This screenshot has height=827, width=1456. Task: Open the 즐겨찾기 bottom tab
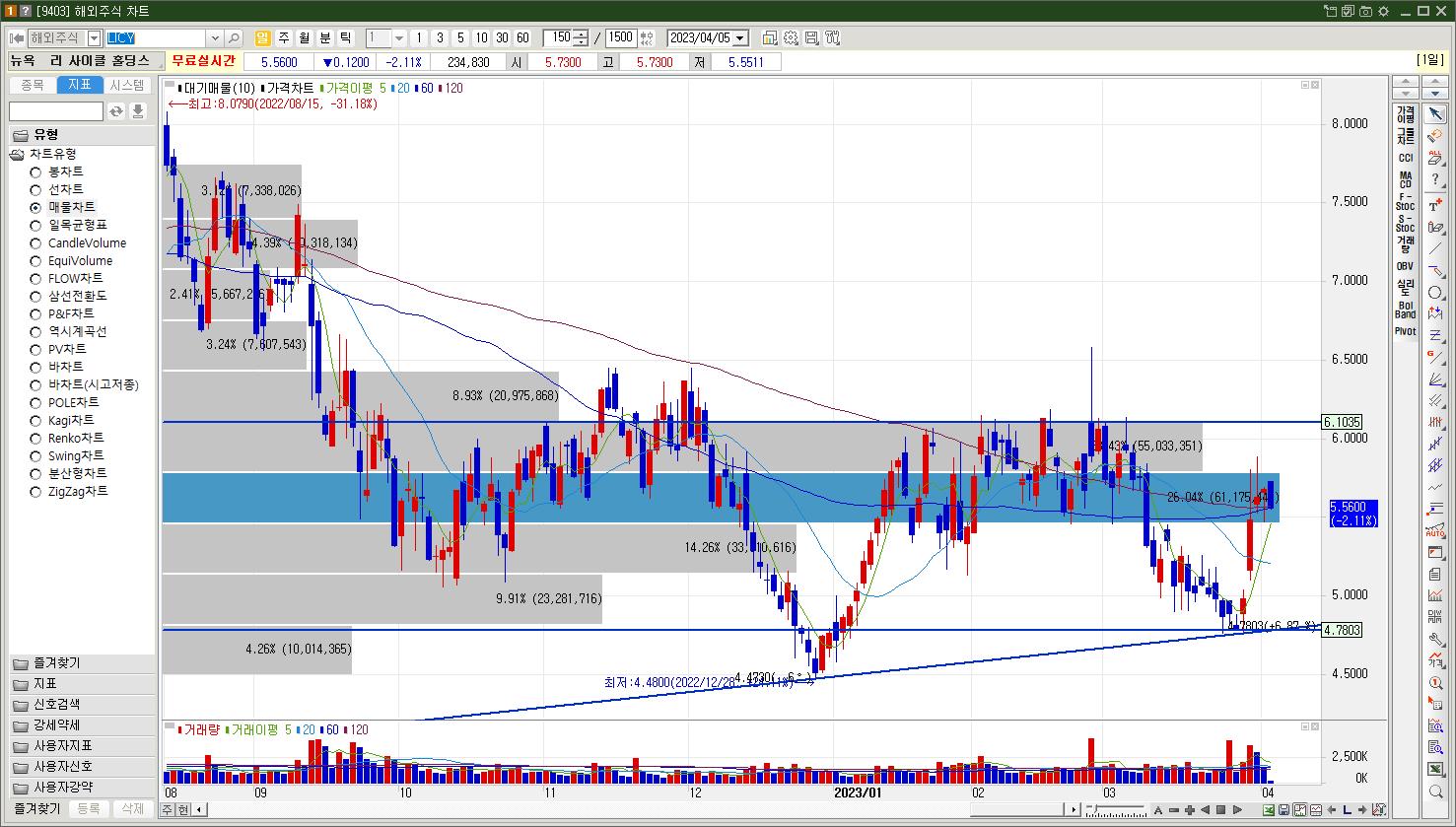[35, 808]
